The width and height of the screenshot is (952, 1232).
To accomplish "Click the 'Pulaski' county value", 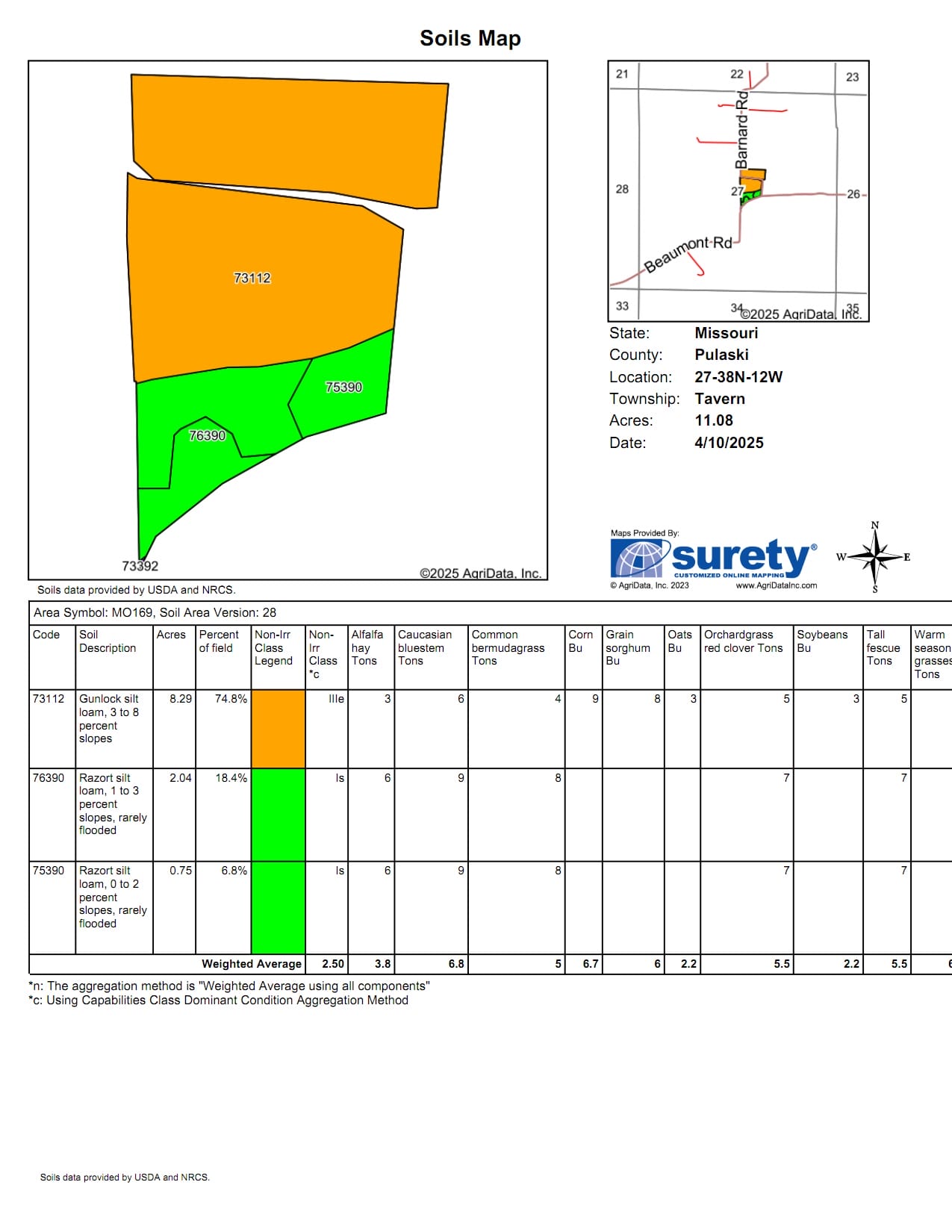I will (721, 355).
